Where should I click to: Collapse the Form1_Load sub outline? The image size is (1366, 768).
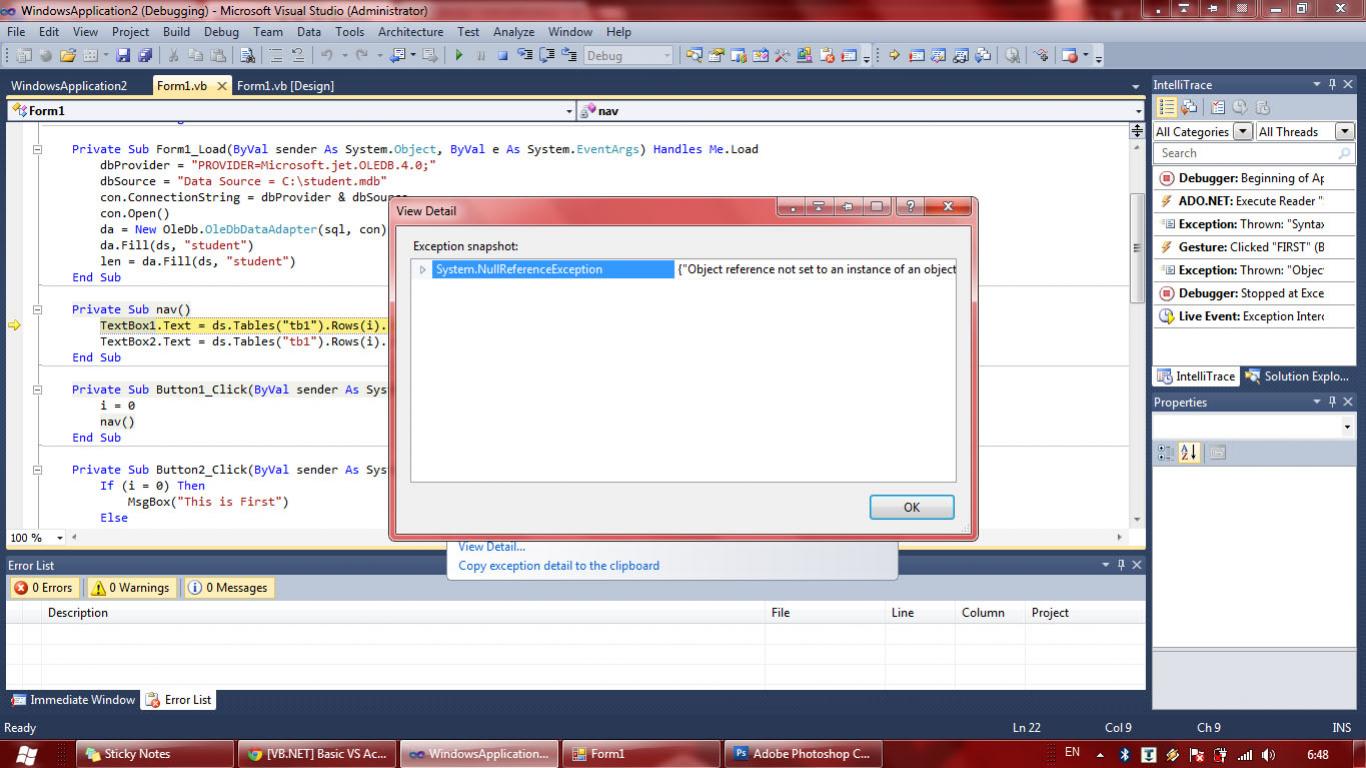[37, 149]
